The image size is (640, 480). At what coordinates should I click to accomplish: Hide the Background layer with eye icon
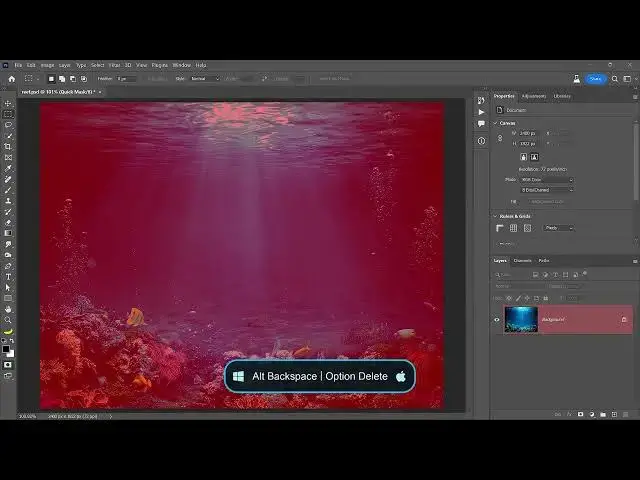(x=497, y=320)
